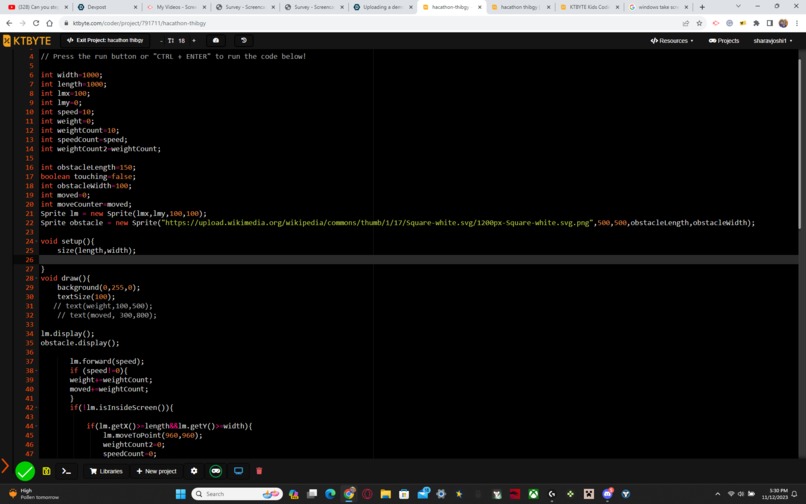Click the commented text(weight,100,500) line
806x504 pixels.
point(103,306)
